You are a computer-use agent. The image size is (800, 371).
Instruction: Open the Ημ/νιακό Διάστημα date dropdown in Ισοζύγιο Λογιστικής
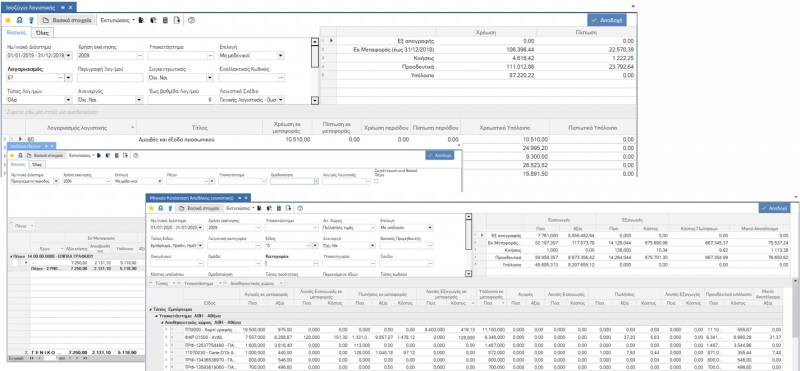(69, 56)
